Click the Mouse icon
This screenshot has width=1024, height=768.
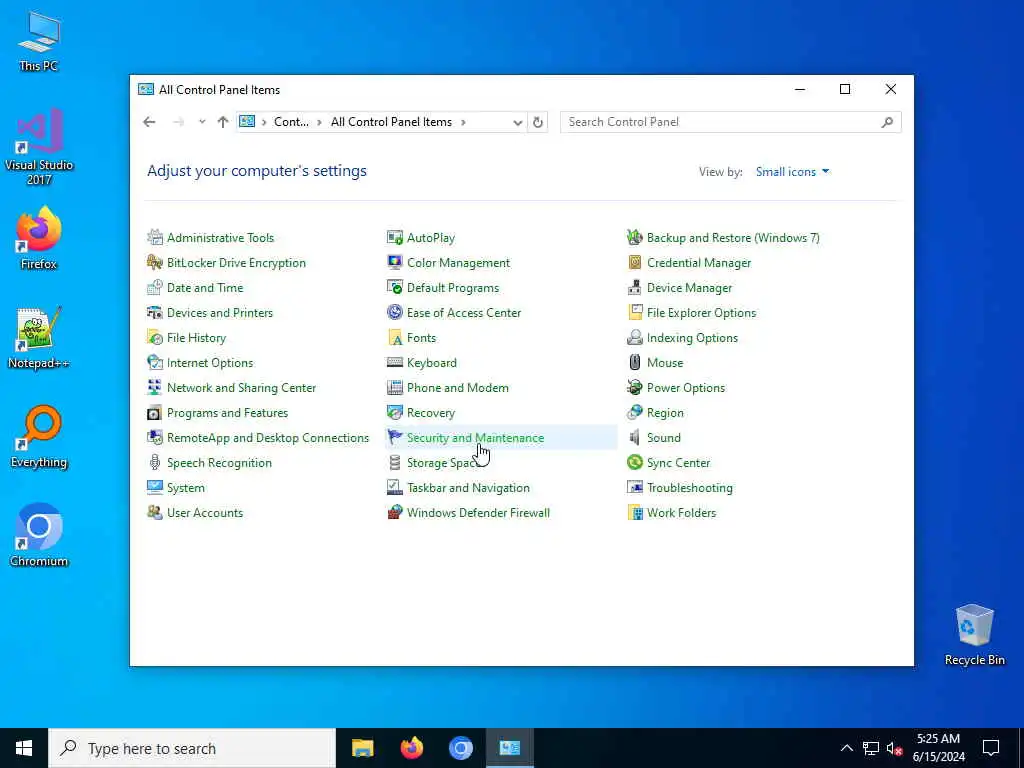coord(635,362)
